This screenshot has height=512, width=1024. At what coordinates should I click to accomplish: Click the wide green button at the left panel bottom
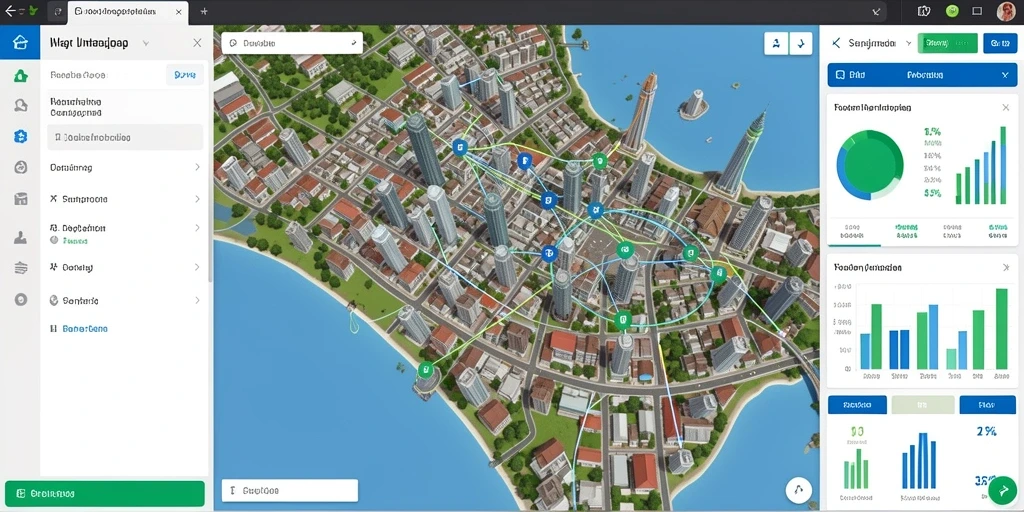(104, 494)
